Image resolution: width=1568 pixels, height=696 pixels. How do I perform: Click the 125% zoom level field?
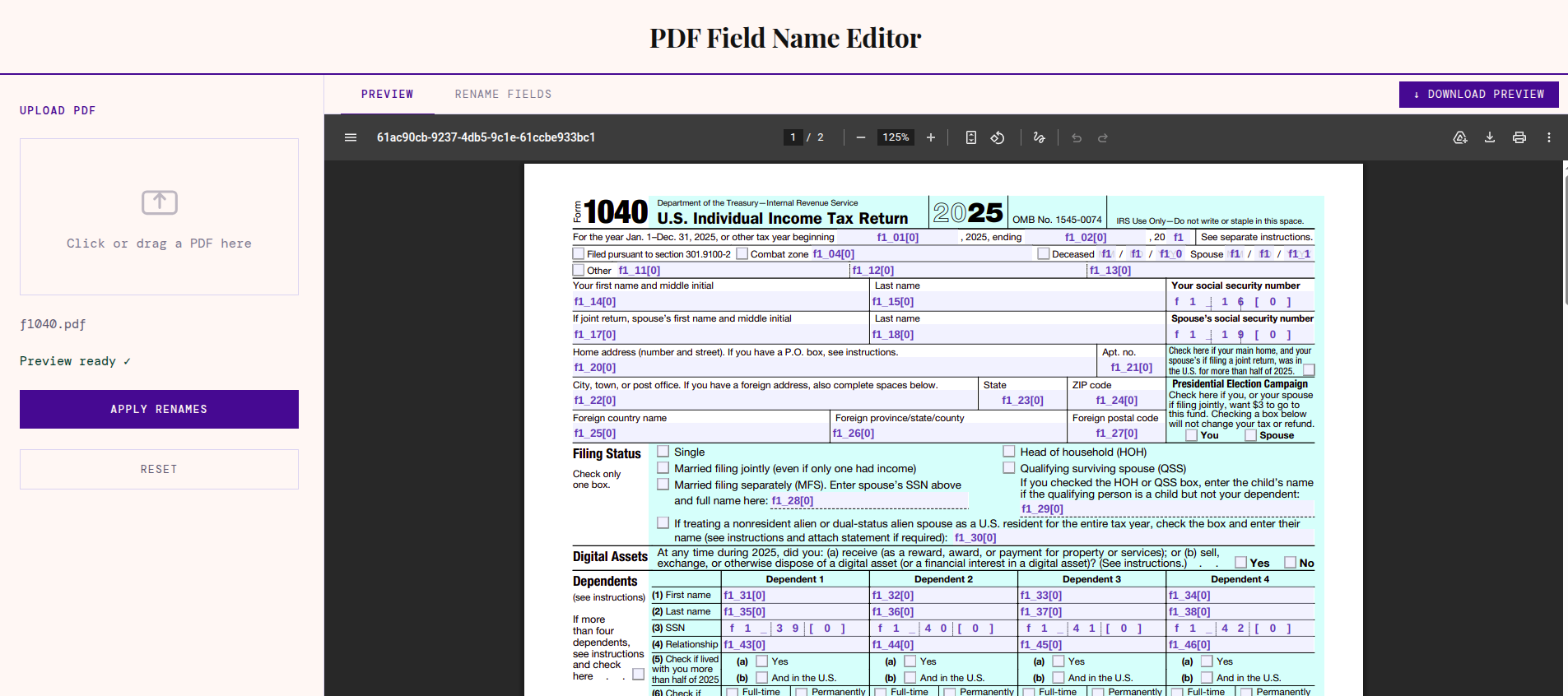[896, 137]
